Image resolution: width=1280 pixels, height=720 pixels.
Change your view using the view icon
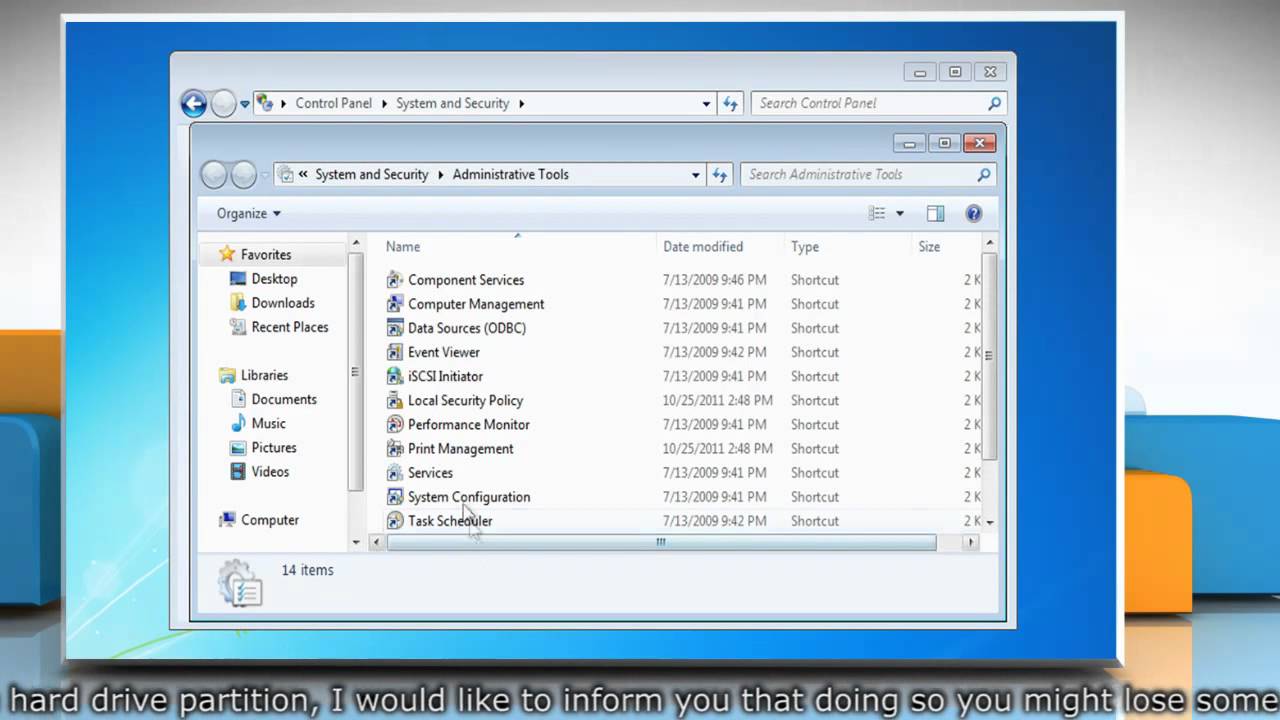pos(877,213)
